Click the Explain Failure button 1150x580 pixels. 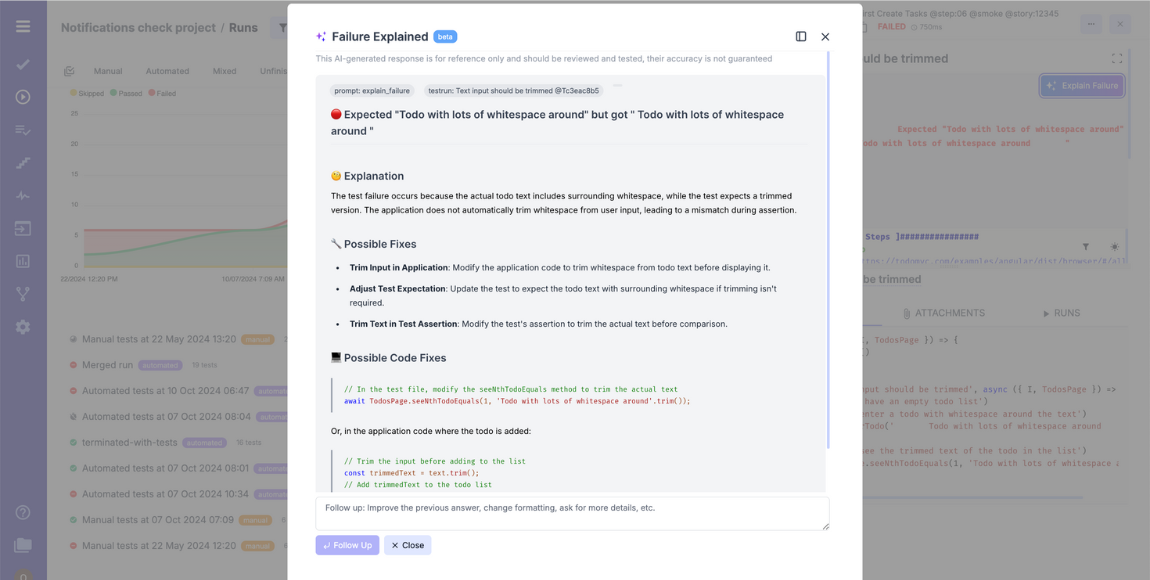pyautogui.click(x=1082, y=86)
